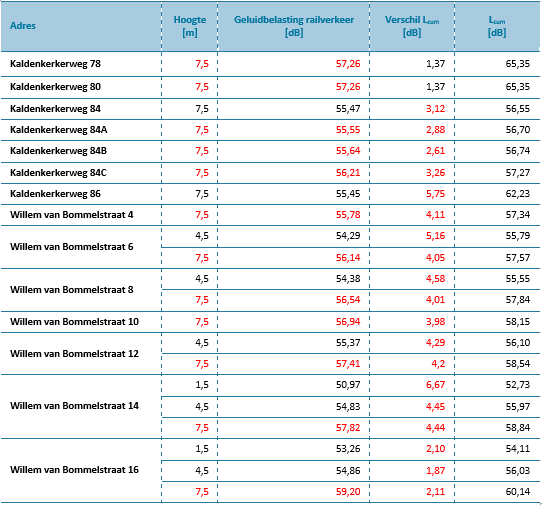The image size is (542, 505).
Task: Click the black 7,5 height for Kaldenkerkerweg 86
Action: [x=202, y=194]
